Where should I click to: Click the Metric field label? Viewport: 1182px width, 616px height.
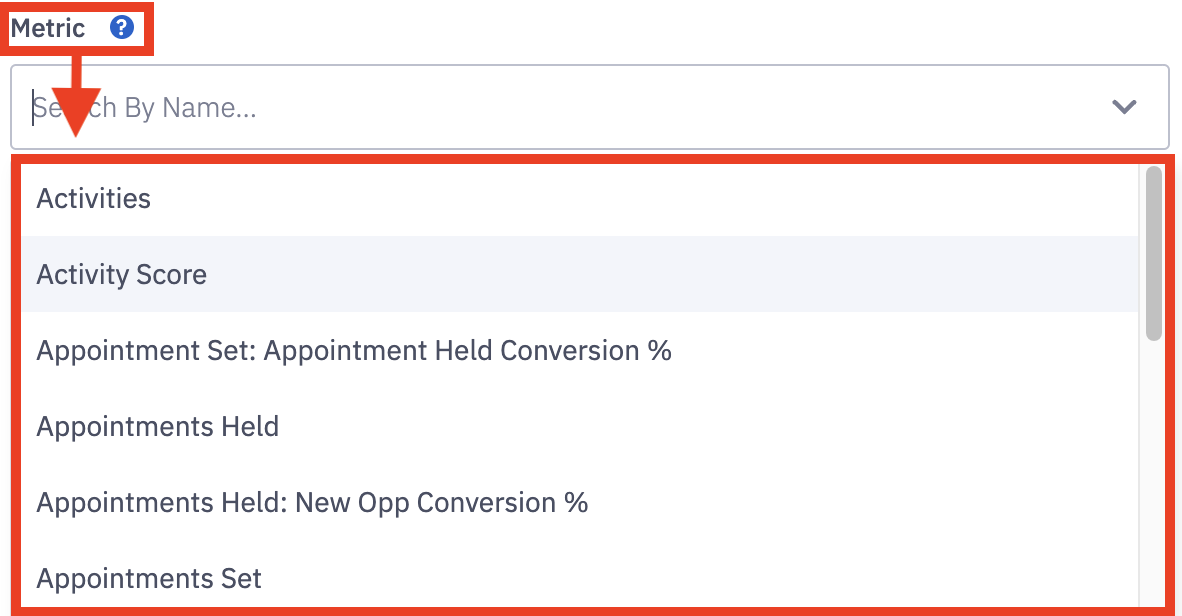coord(48,27)
